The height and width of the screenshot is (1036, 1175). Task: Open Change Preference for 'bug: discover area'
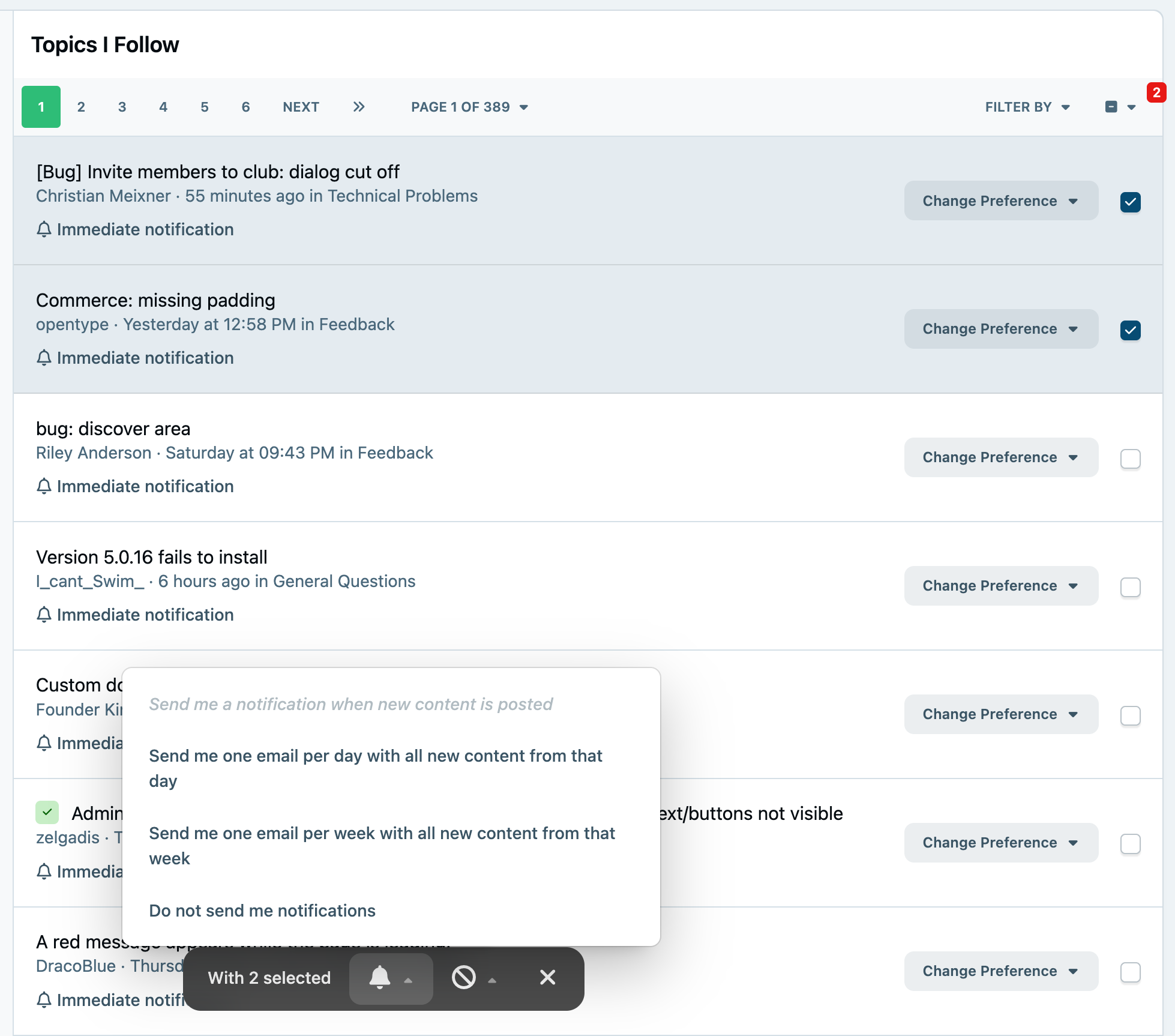[x=1001, y=457]
